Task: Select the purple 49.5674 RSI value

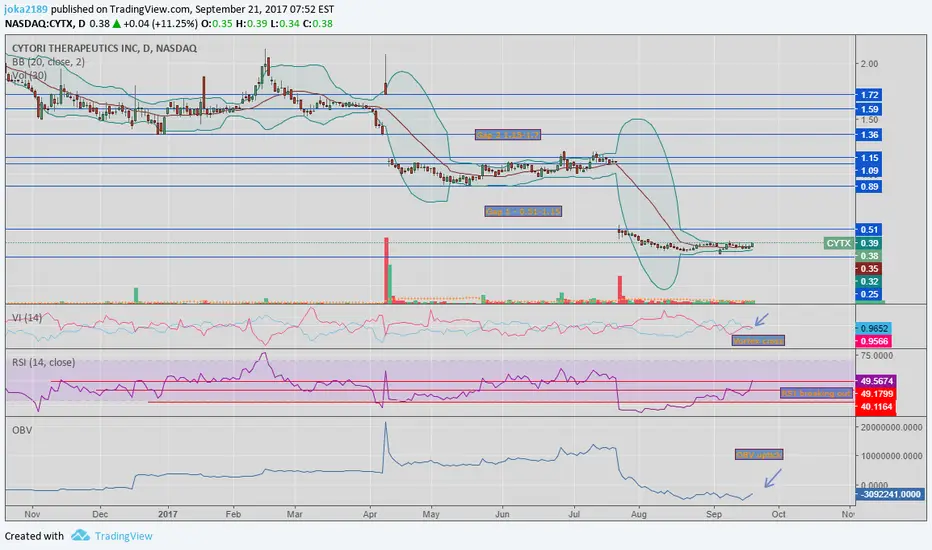Action: (876, 381)
